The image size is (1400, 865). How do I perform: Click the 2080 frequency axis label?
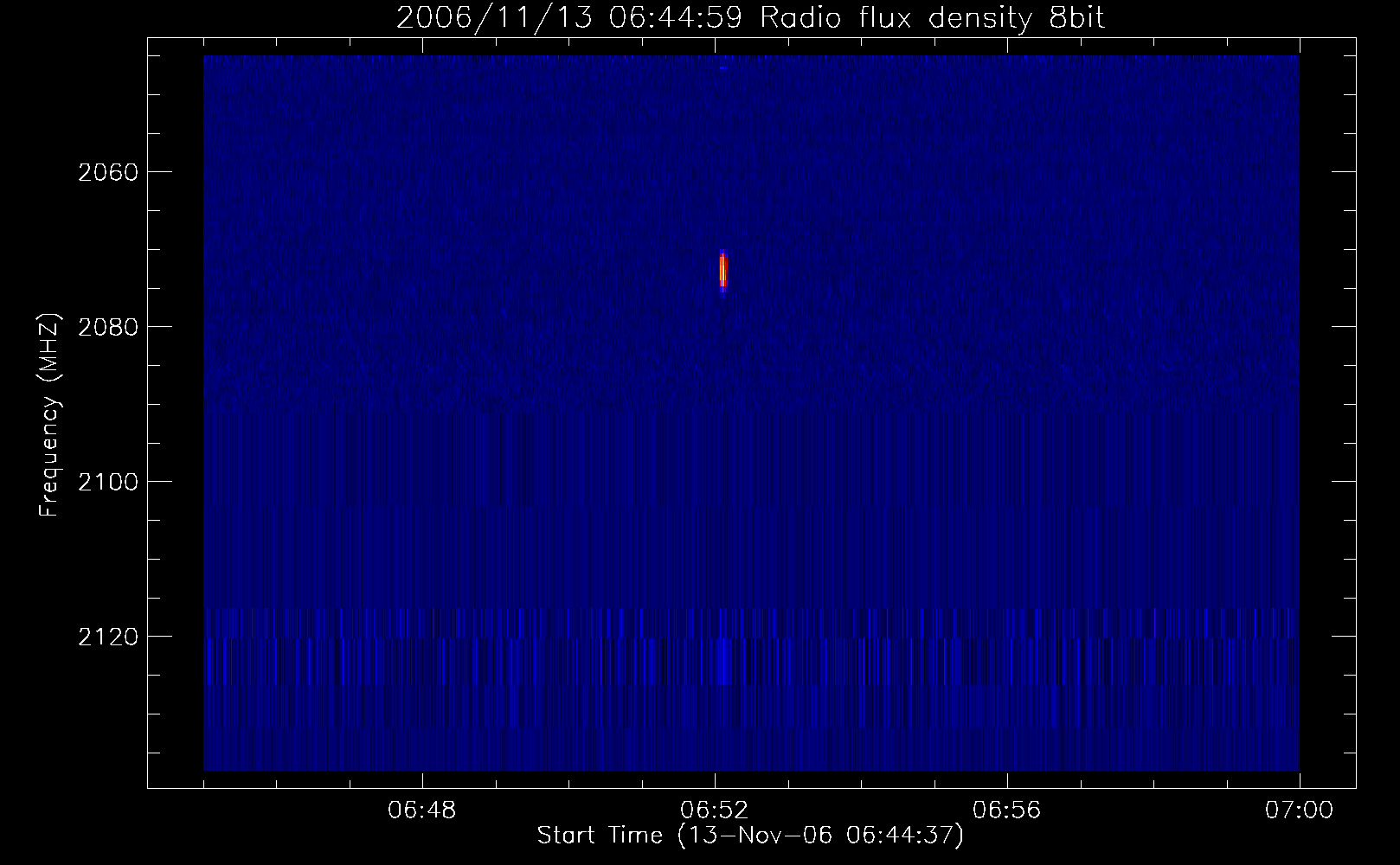(x=107, y=327)
